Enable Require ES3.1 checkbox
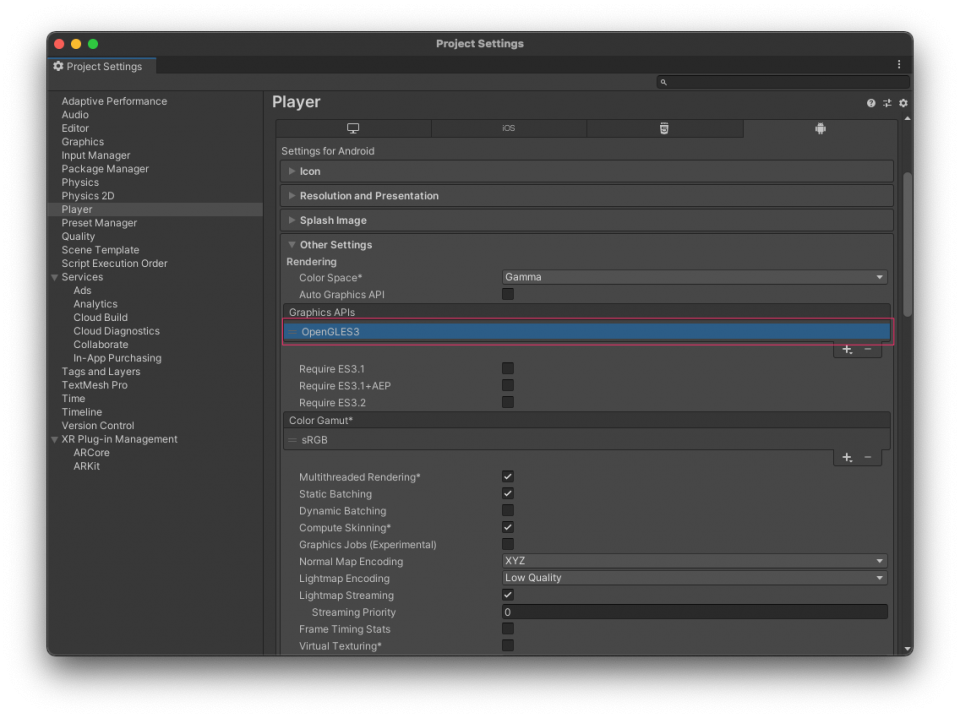This screenshot has height=718, width=960. [508, 368]
